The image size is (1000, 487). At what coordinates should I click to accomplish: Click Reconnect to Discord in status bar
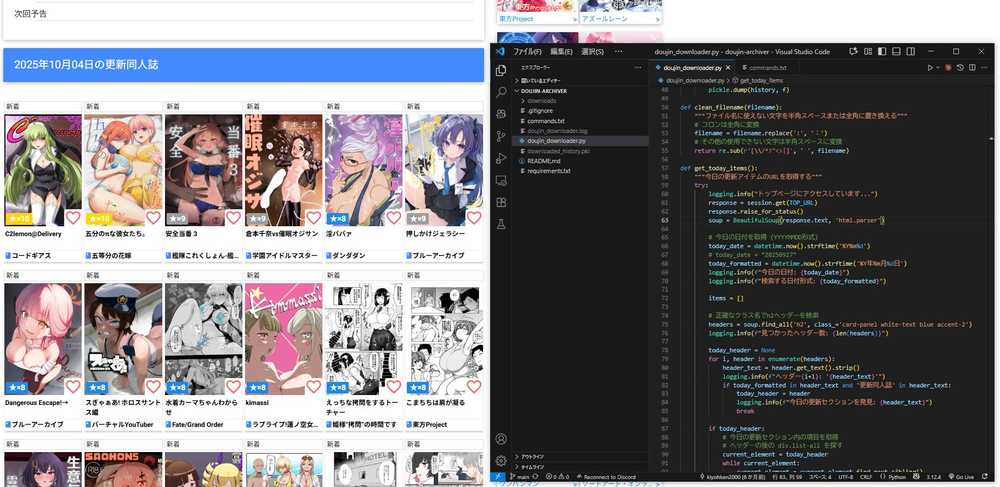click(606, 477)
